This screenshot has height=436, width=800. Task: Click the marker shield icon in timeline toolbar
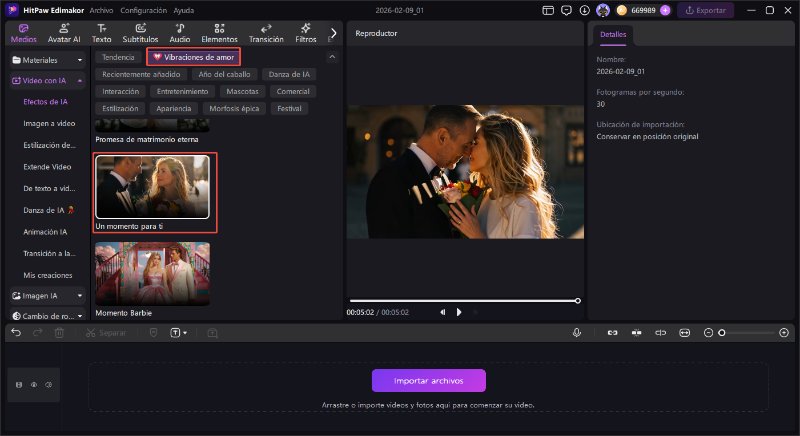point(153,332)
